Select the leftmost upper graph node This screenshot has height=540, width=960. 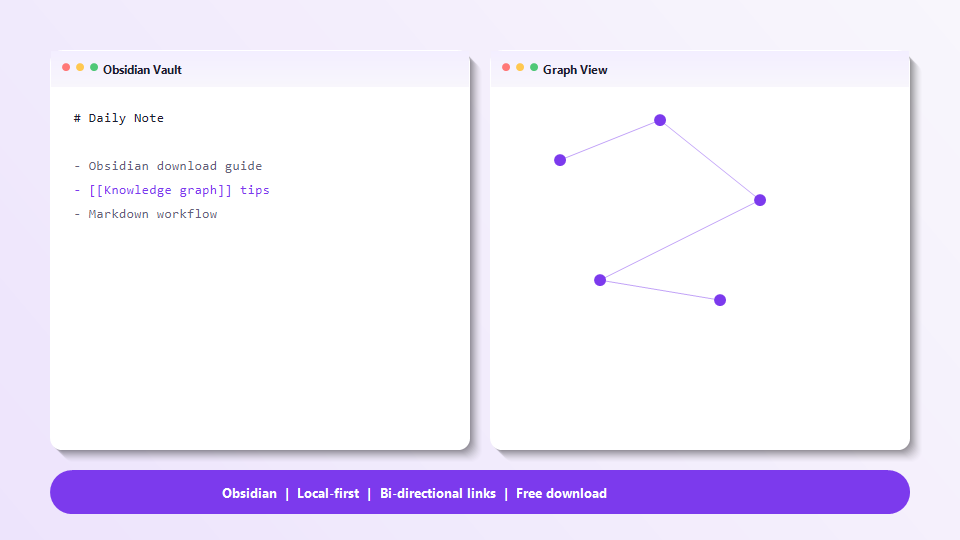[x=560, y=160]
